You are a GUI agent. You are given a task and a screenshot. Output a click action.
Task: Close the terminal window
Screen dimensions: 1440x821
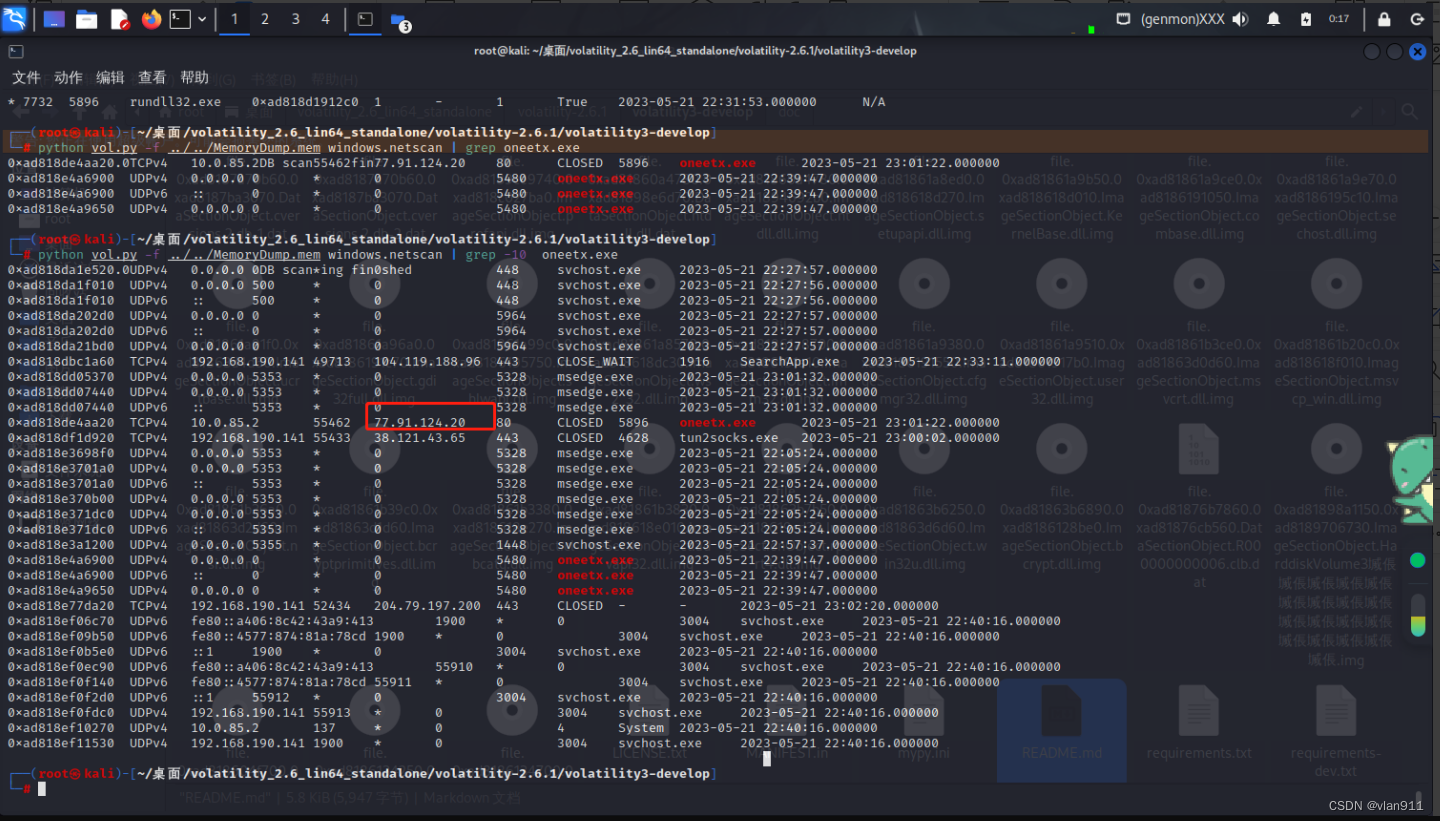point(1418,51)
